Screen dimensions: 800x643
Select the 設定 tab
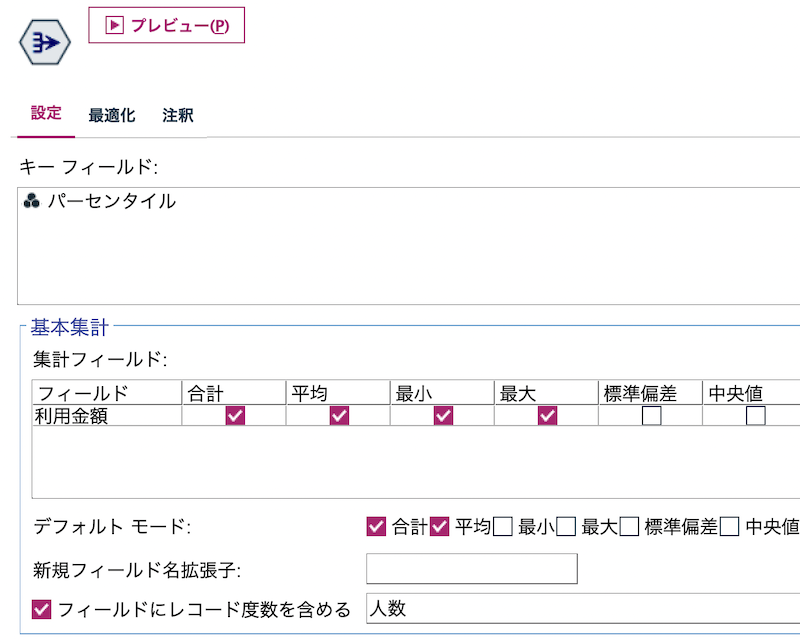(45, 115)
